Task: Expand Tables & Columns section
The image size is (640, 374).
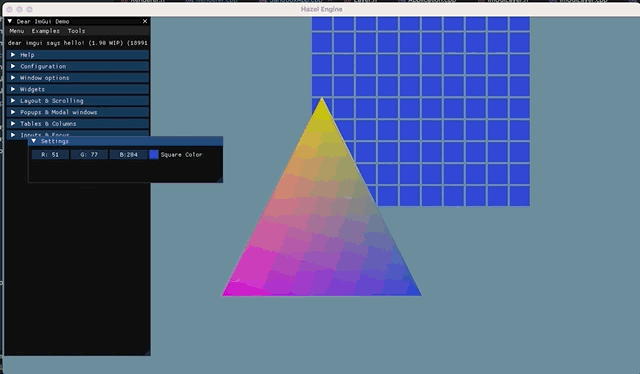Action: click(78, 123)
